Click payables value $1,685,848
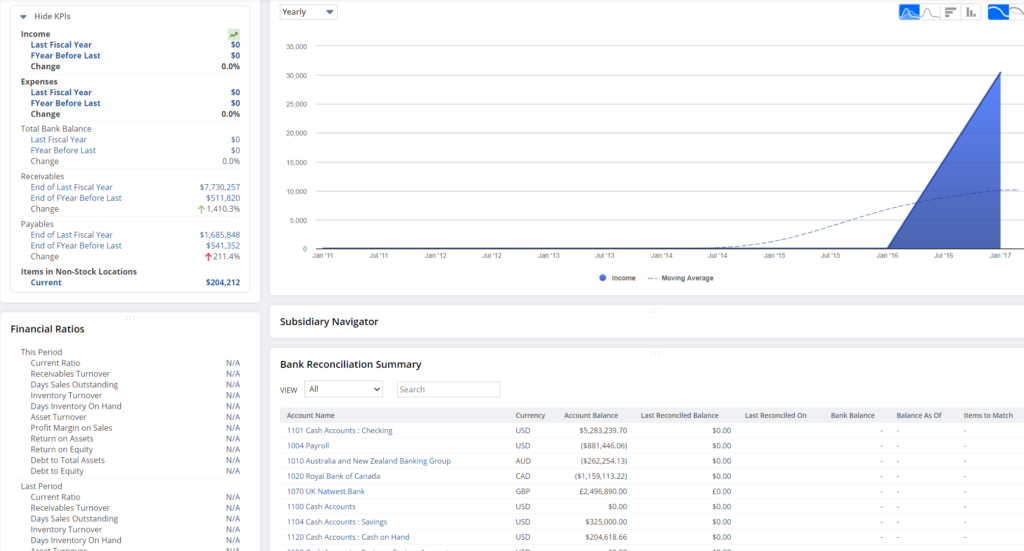The width and height of the screenshot is (1024, 551). pos(219,235)
